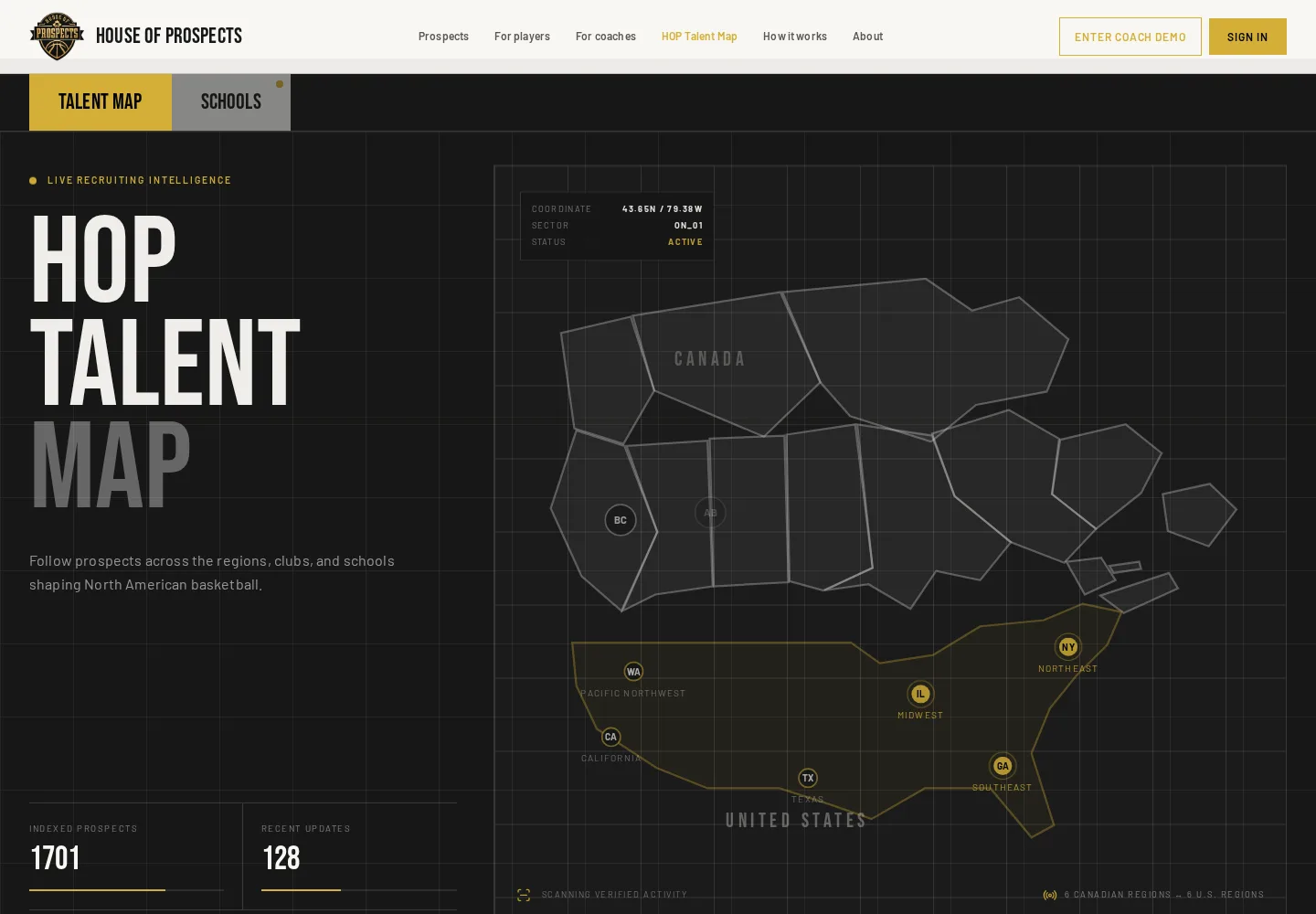Select the GA Southeast marker
Screen dimensions: 1316x914
(x=1003, y=766)
